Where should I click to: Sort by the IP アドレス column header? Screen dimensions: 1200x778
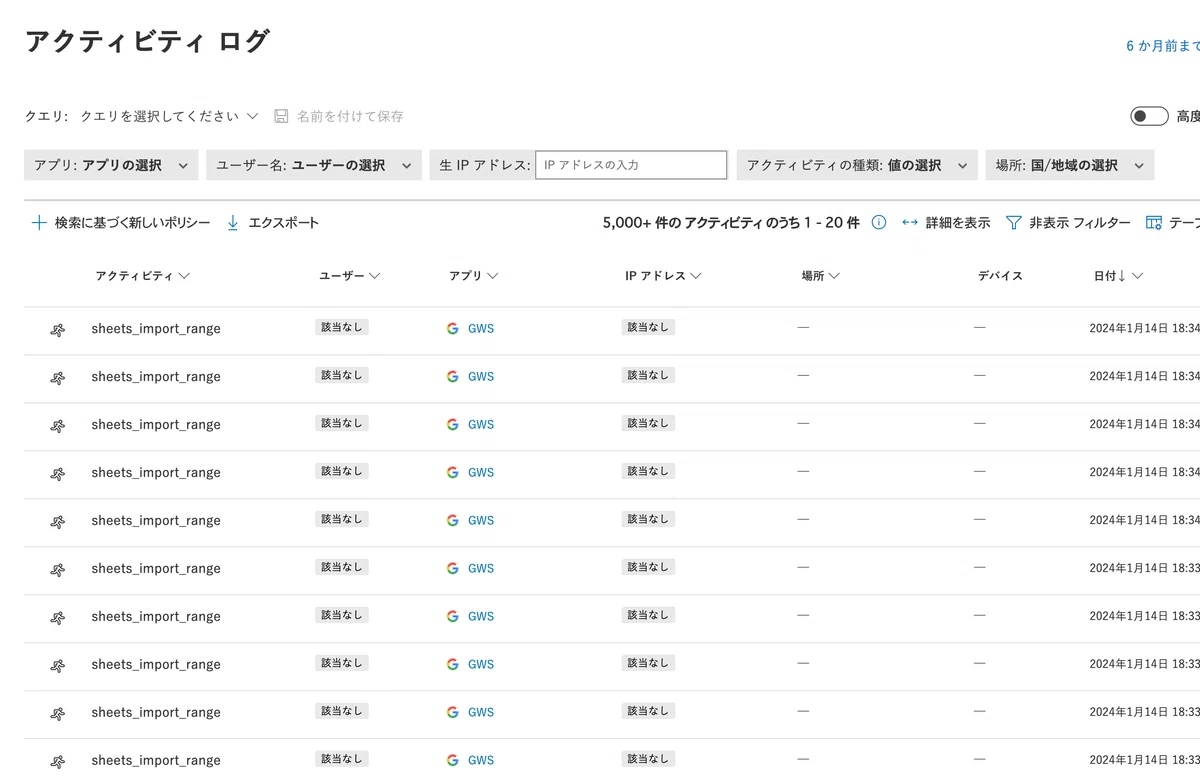[x=664, y=276]
